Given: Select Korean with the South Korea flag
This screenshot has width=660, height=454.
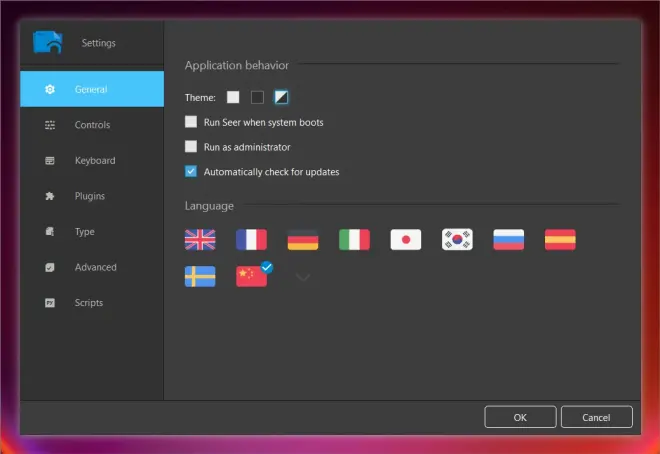Looking at the screenshot, I should click(457, 239).
